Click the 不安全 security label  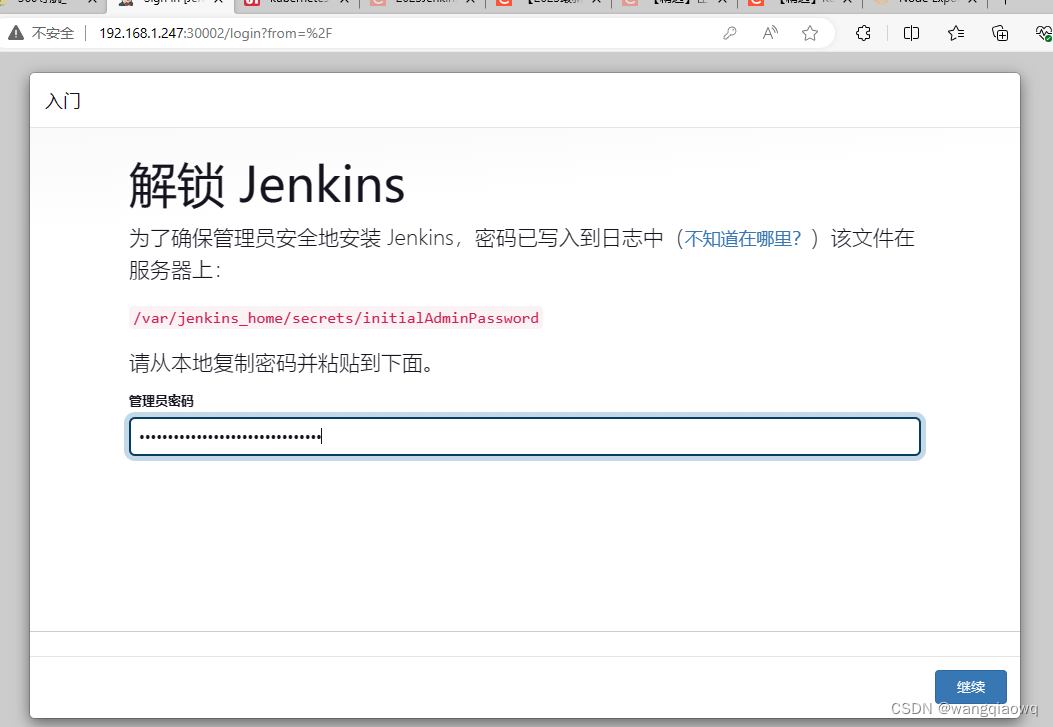tap(52, 33)
